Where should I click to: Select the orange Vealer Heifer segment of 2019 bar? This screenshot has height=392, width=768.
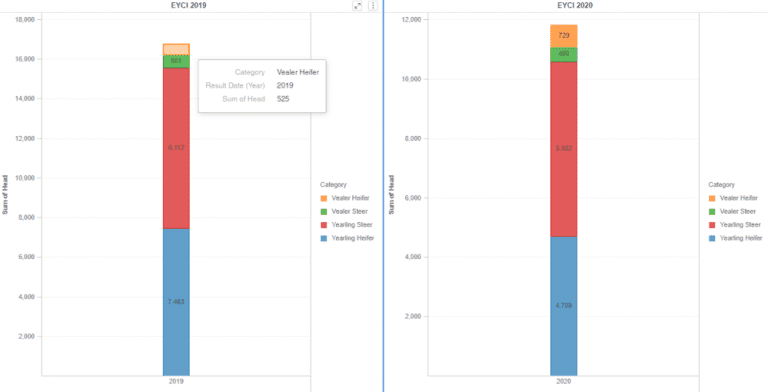pos(176,49)
